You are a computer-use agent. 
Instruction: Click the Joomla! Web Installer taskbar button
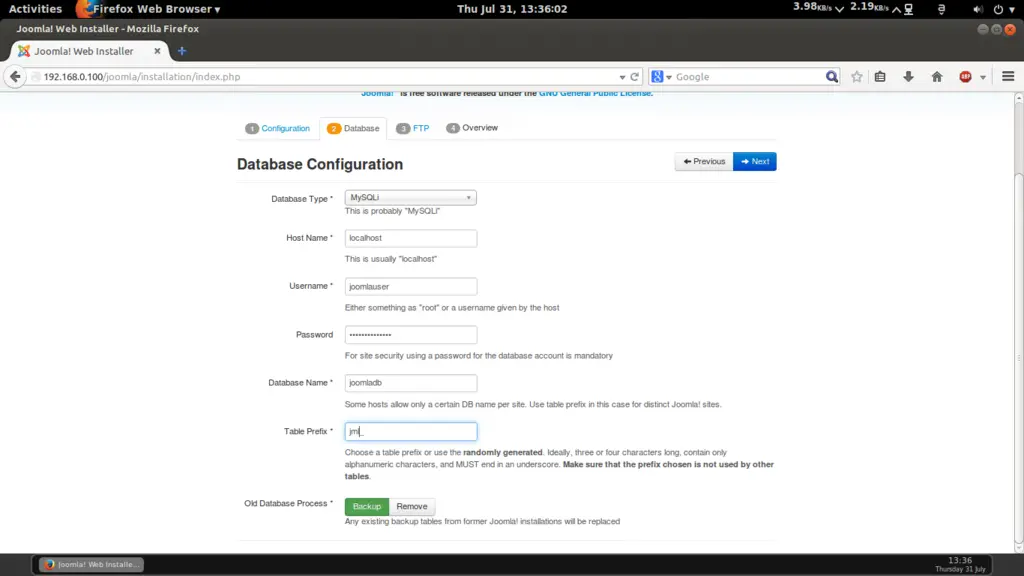point(91,565)
